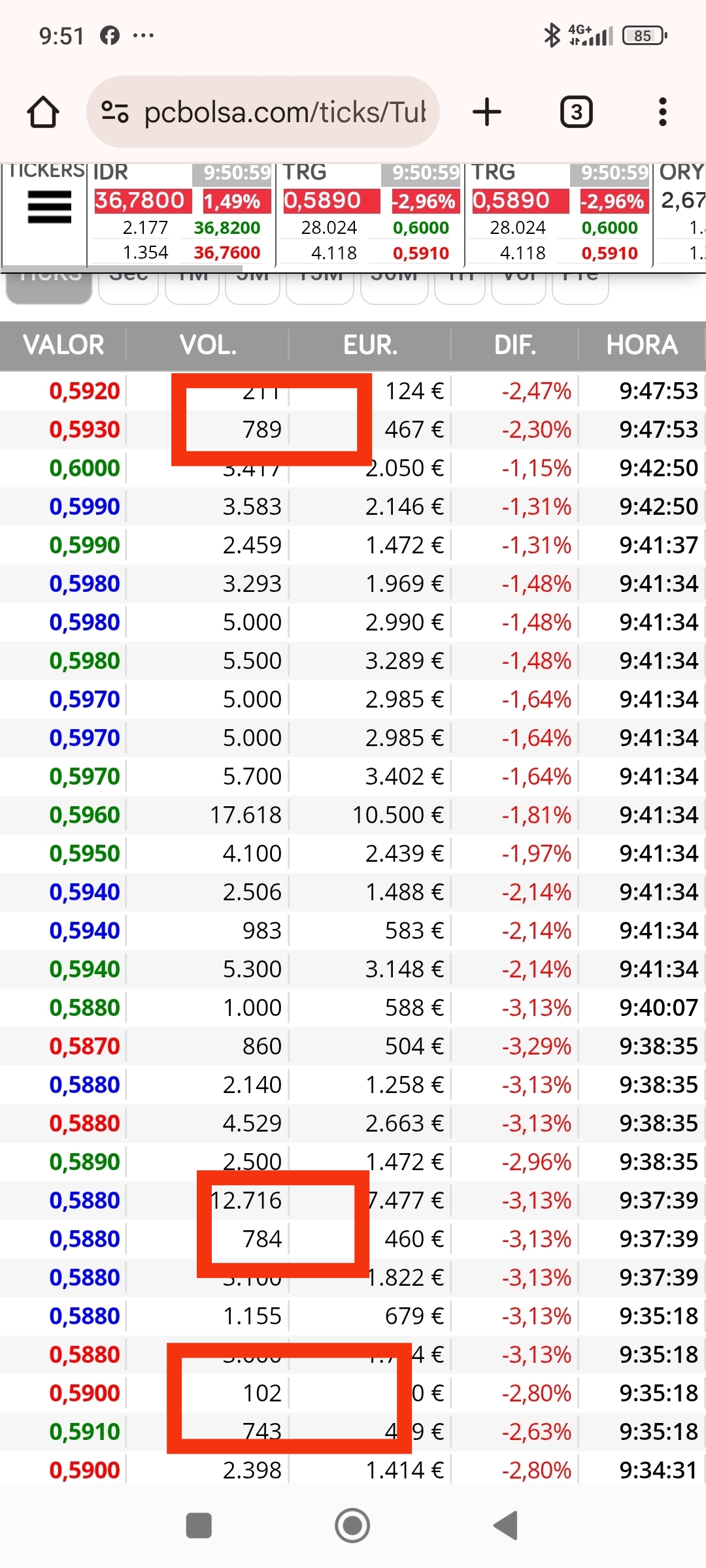Open the tab switcher showing 3 tabs
The height and width of the screenshot is (1568, 706).
(577, 112)
